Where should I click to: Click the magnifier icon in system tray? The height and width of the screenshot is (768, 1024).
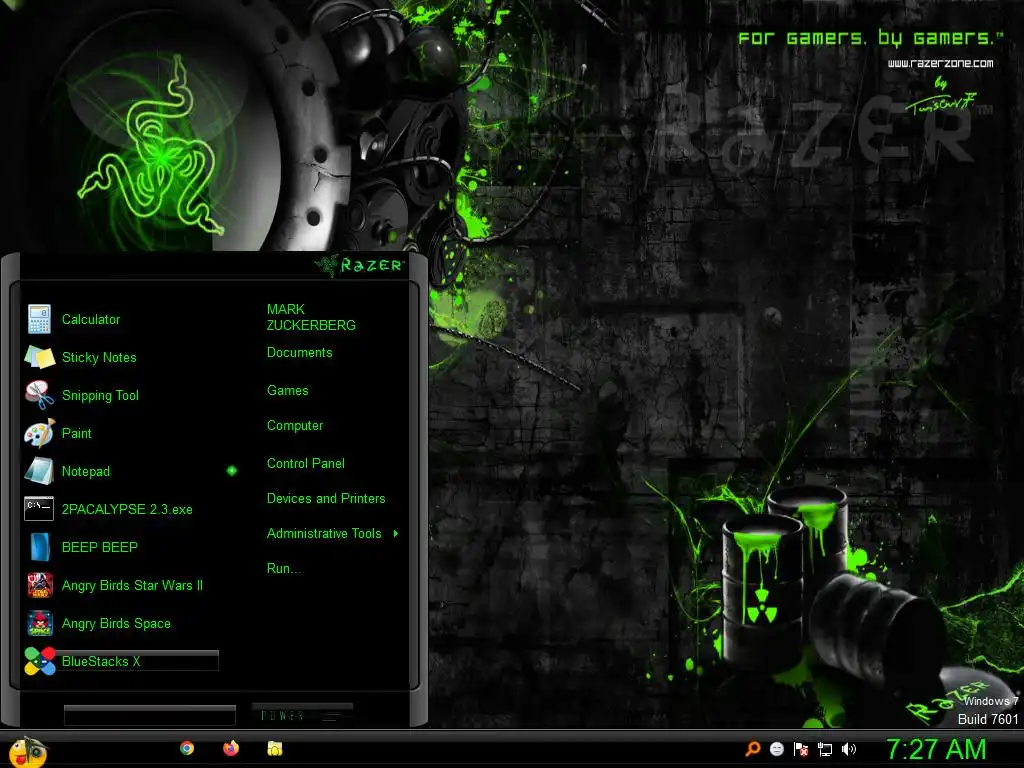tap(752, 749)
